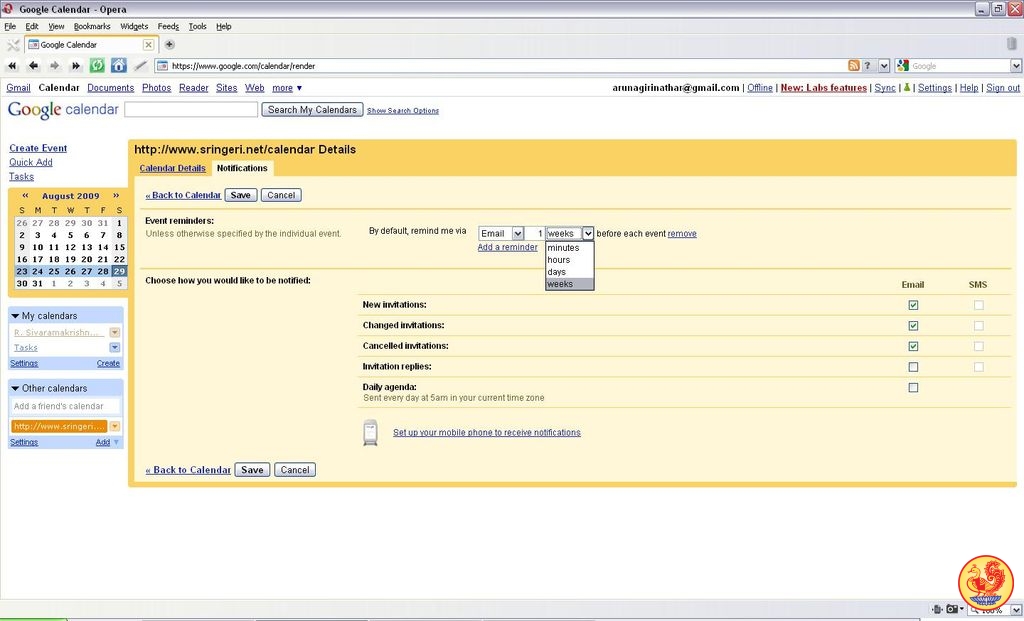Enable Email for Daily agenda
This screenshot has width=1024, height=621.
pyautogui.click(x=913, y=388)
